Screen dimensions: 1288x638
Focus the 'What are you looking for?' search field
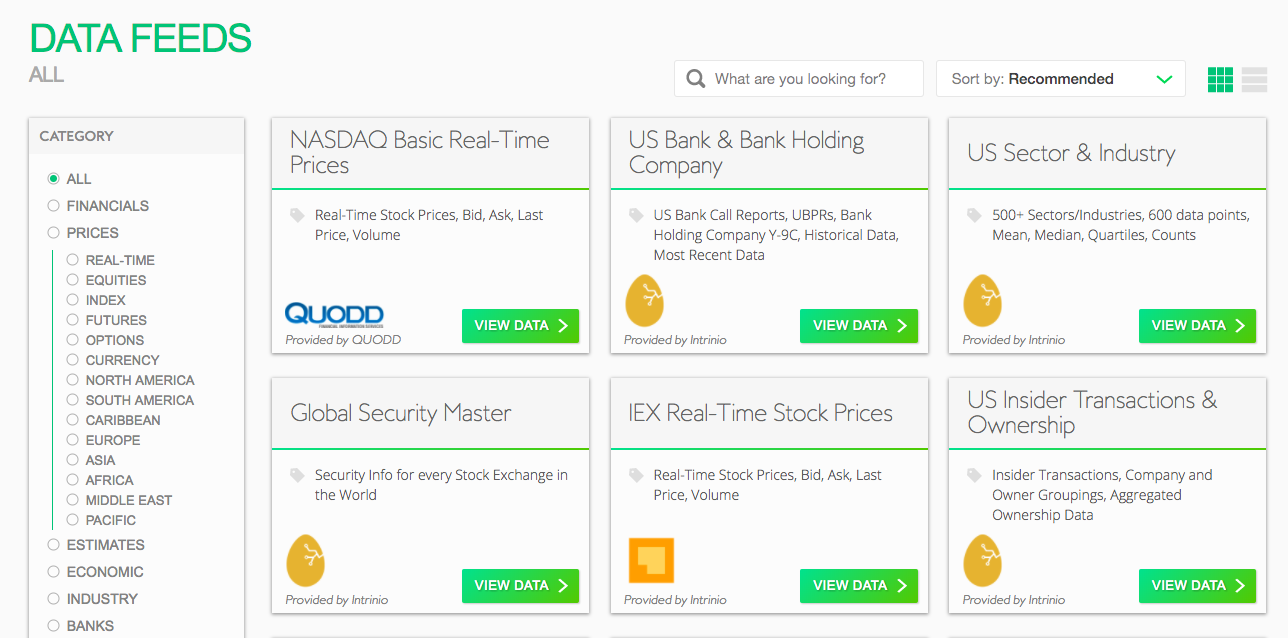click(x=799, y=79)
